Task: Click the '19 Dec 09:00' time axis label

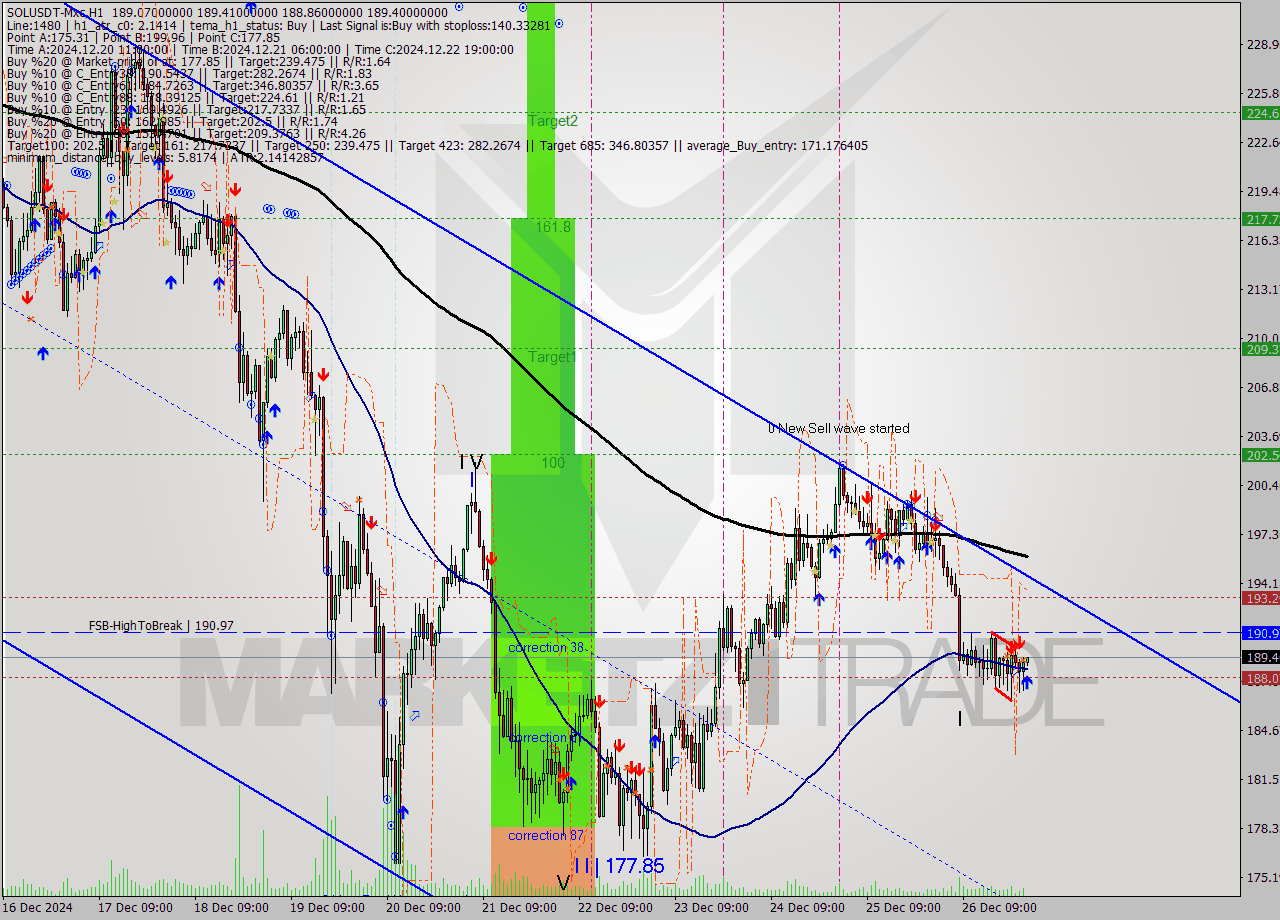Action: (x=327, y=908)
